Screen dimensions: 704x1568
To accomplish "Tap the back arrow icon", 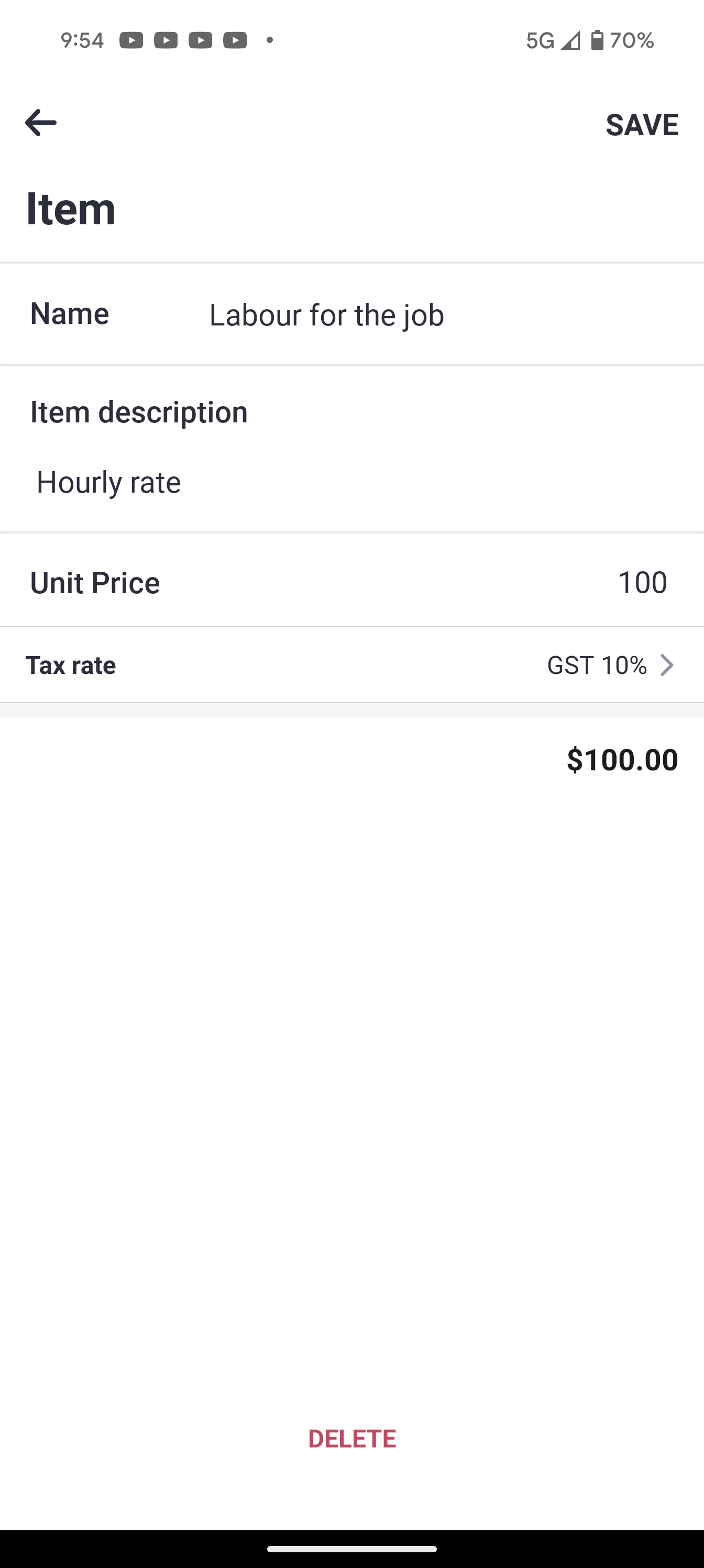I will pos(41,123).
